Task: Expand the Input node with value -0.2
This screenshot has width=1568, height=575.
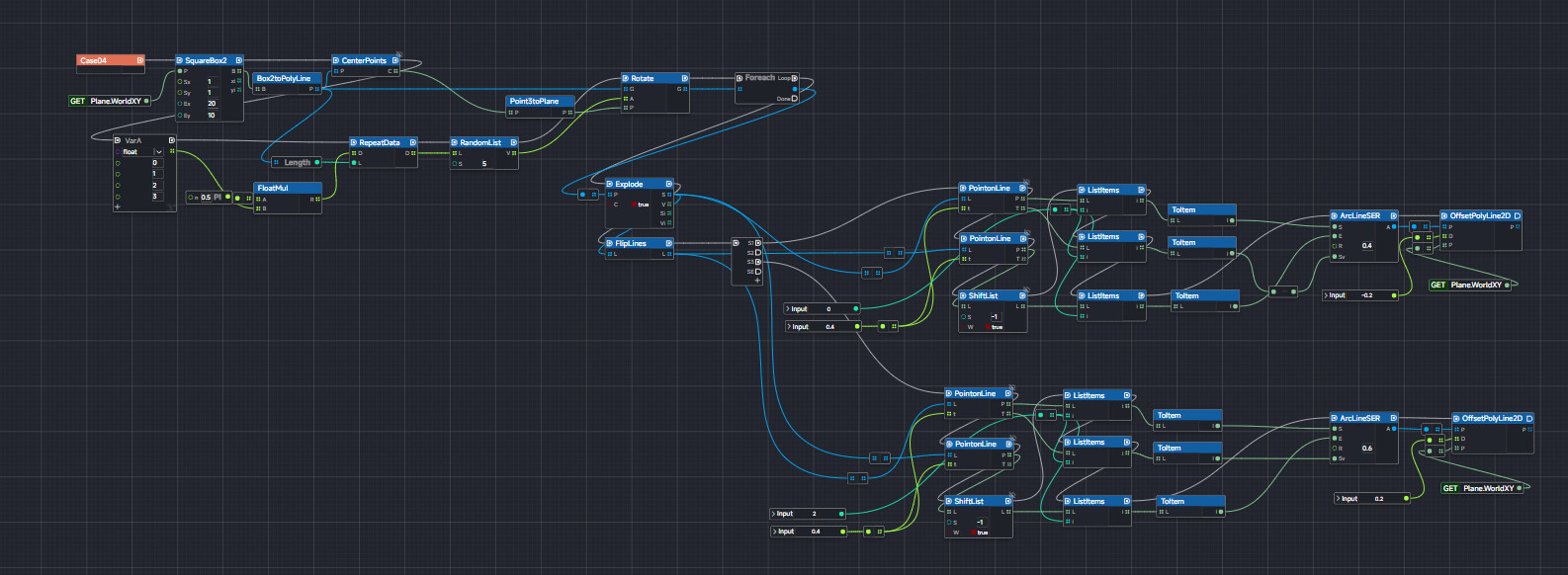Action: click(1326, 295)
